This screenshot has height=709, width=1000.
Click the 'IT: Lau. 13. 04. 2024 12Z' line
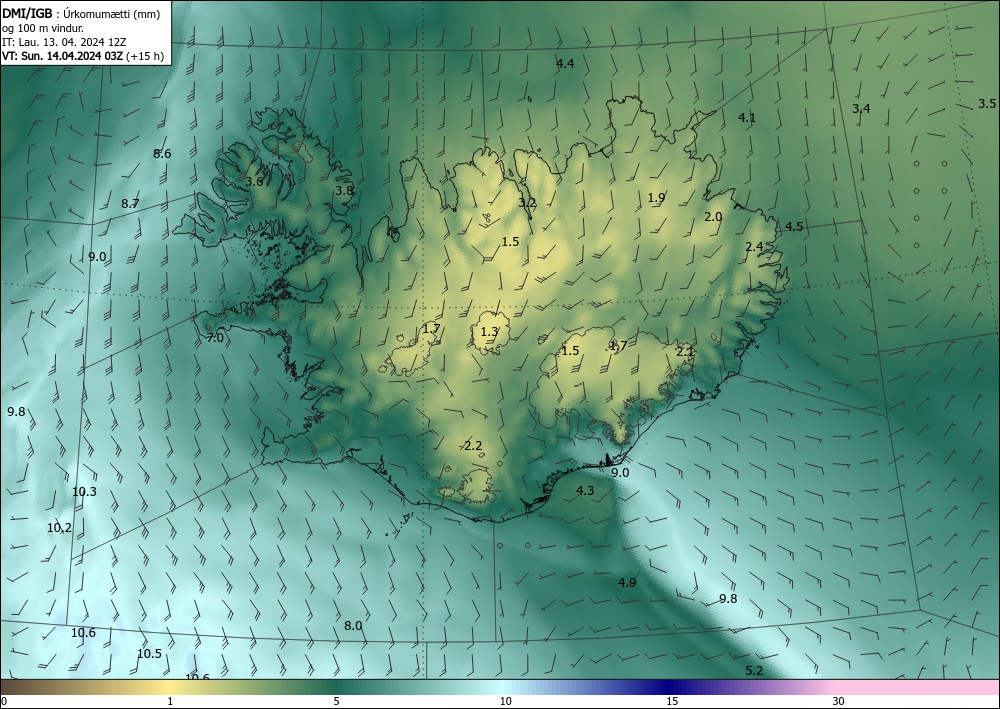tap(64, 42)
